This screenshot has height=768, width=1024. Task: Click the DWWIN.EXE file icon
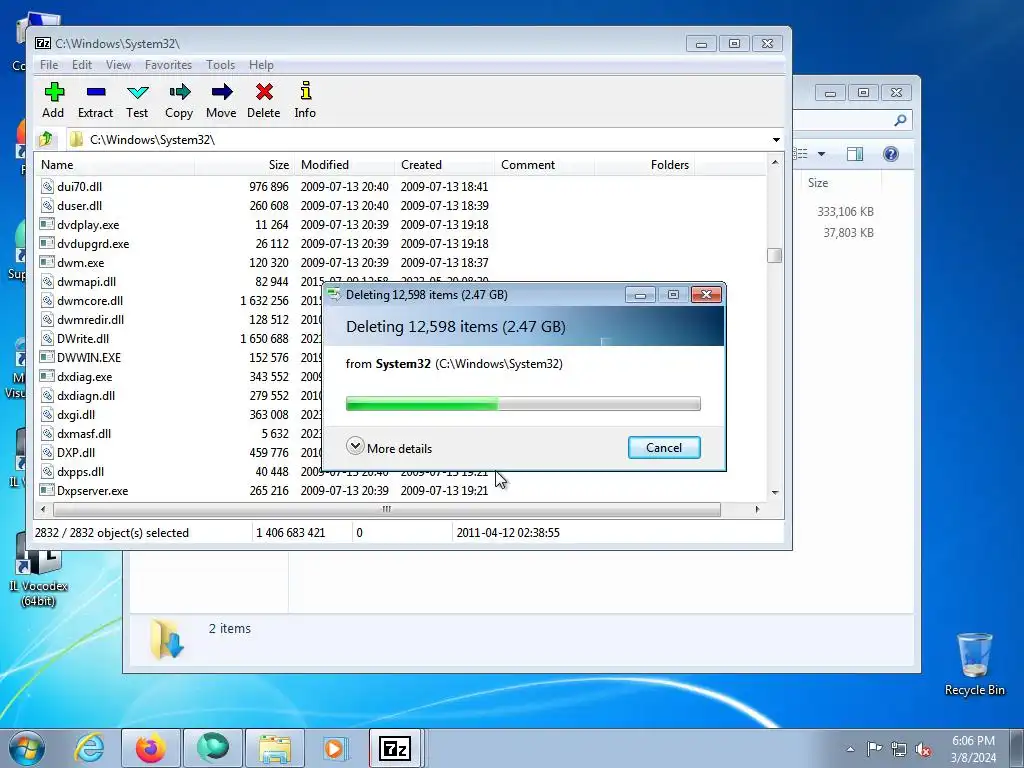pos(47,357)
